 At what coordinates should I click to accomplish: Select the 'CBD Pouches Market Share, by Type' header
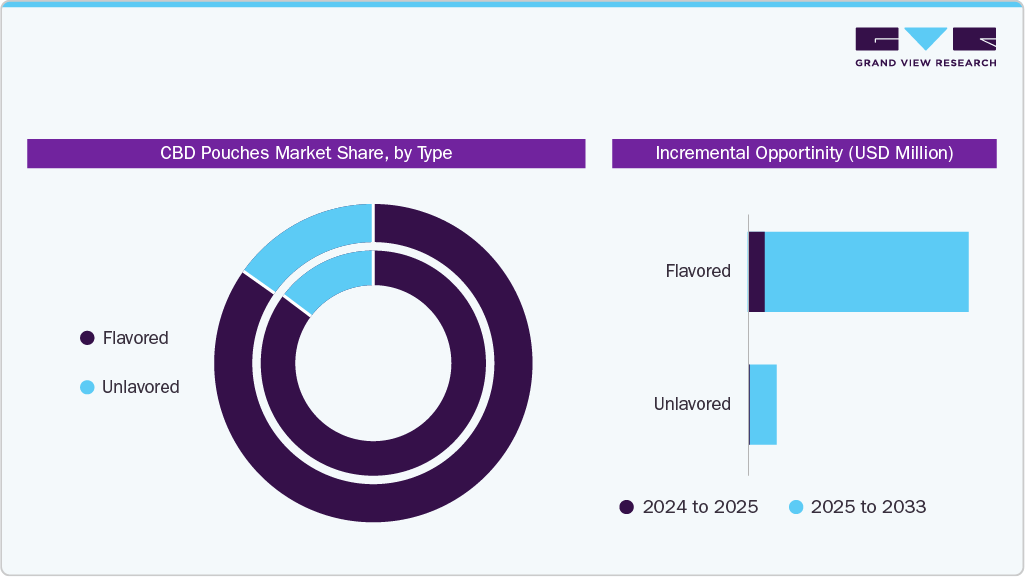[x=306, y=153]
